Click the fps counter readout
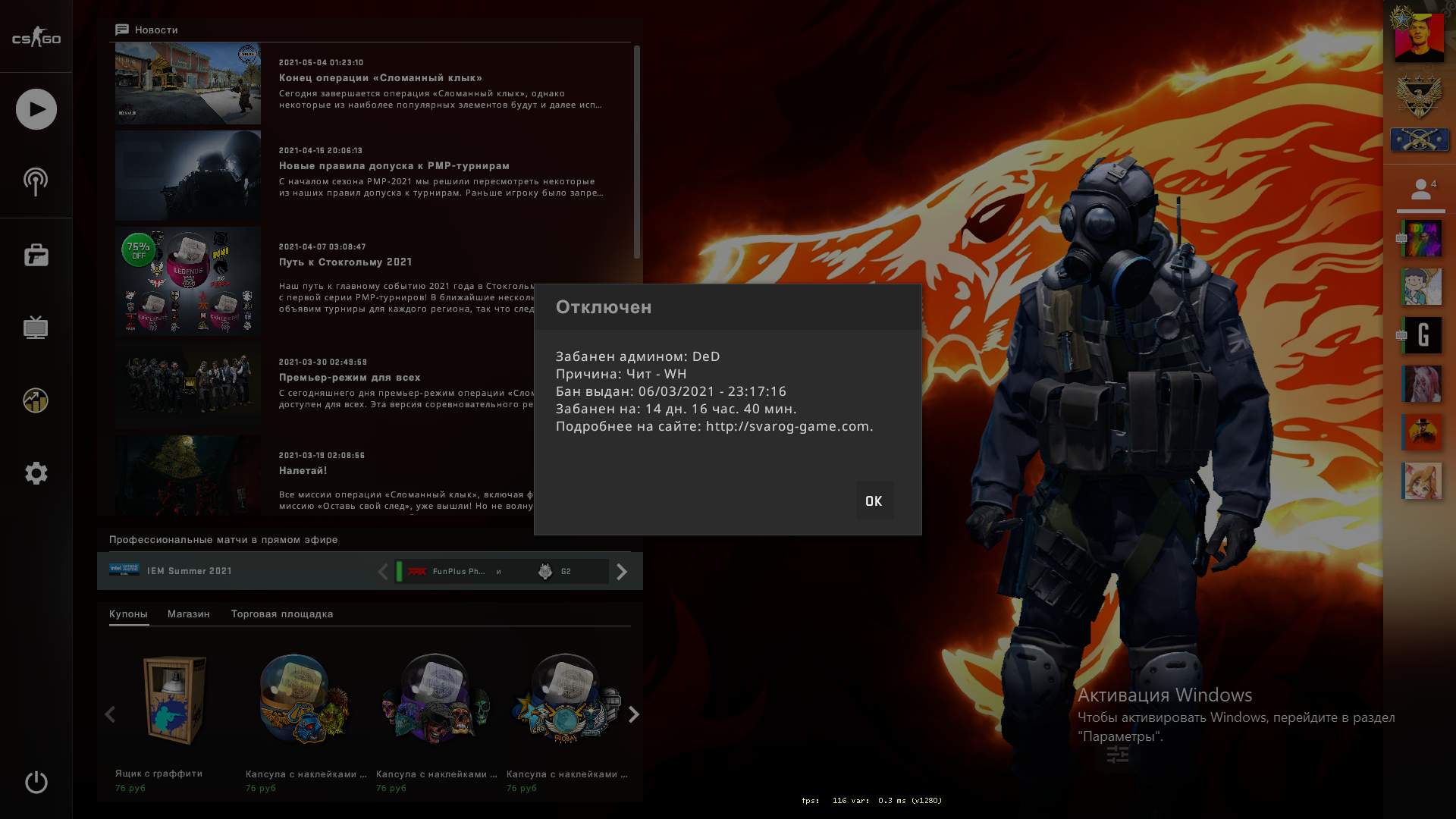 [872, 800]
